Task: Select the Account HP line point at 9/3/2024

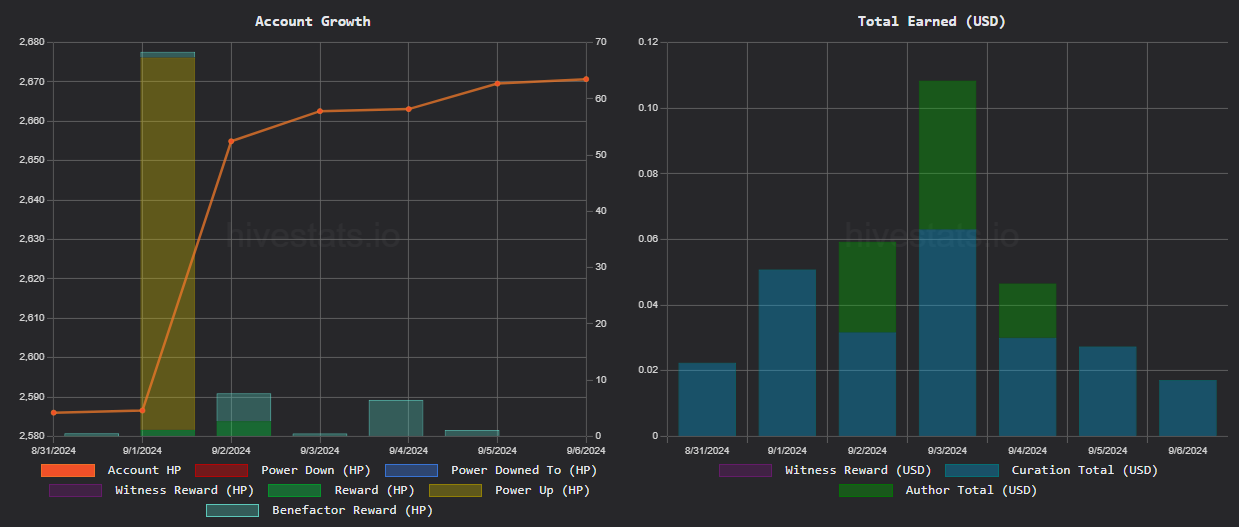Action: 320,111
